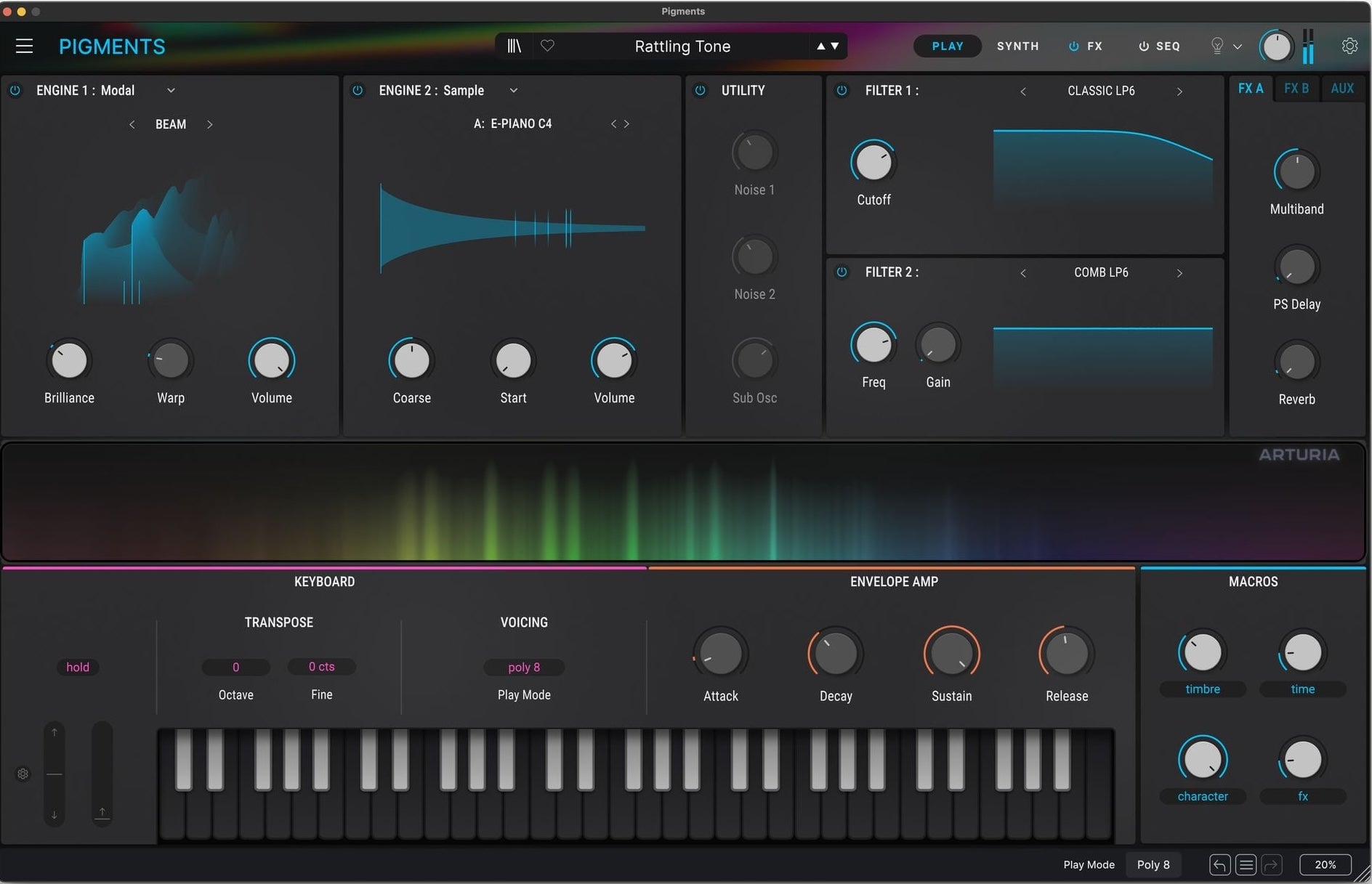Open the BEAM modal preset list
The width and height of the screenshot is (1372, 884).
(x=171, y=124)
